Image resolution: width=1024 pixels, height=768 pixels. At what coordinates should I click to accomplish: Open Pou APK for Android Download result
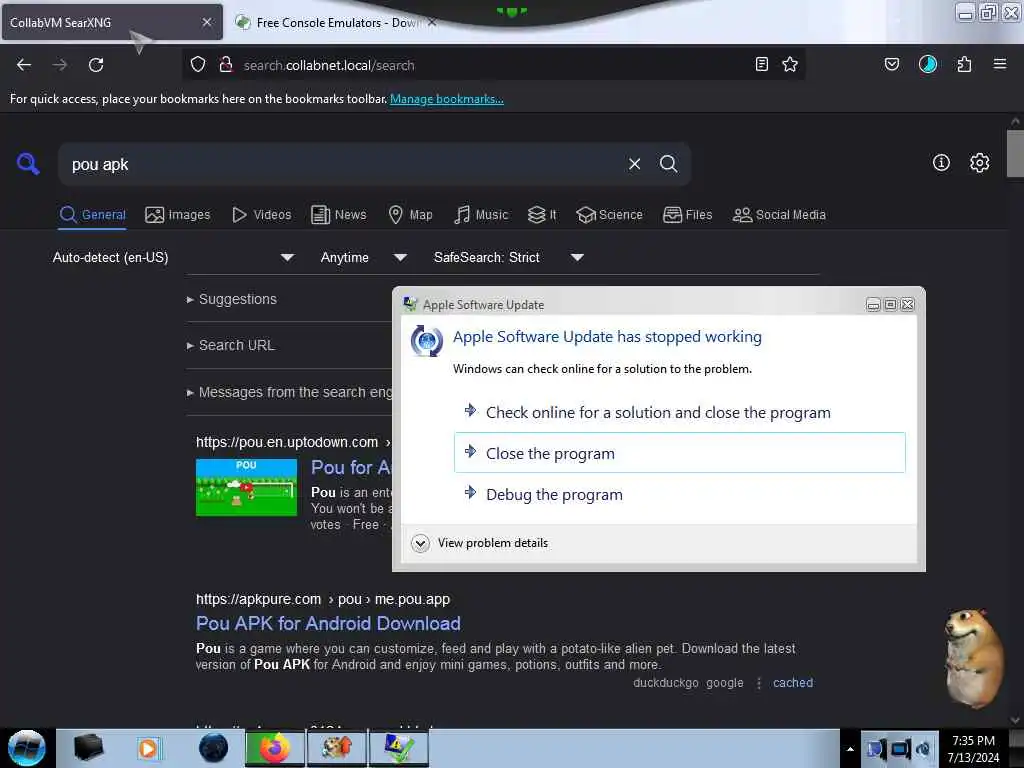pyautogui.click(x=328, y=623)
